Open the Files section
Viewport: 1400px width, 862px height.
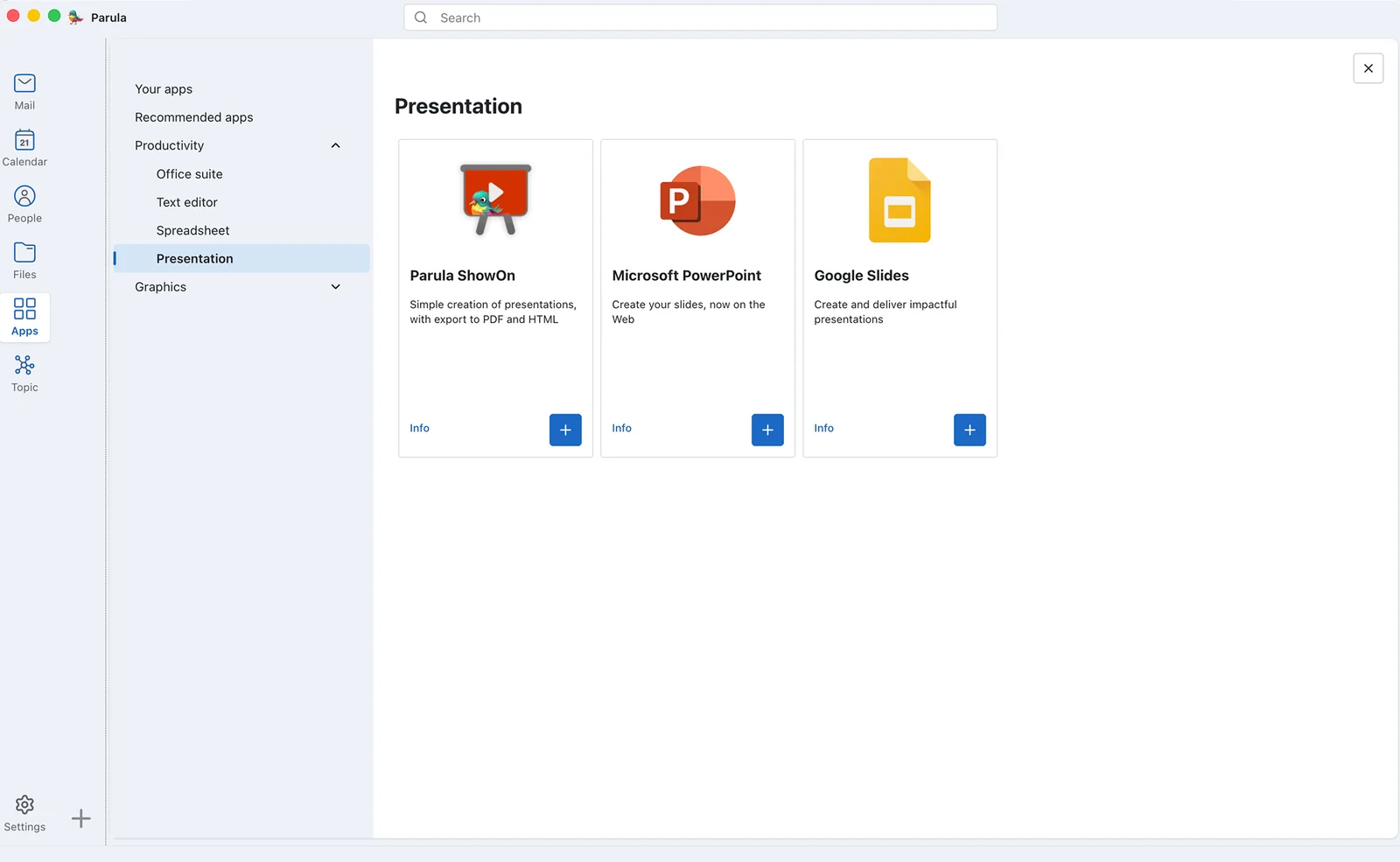pyautogui.click(x=24, y=261)
